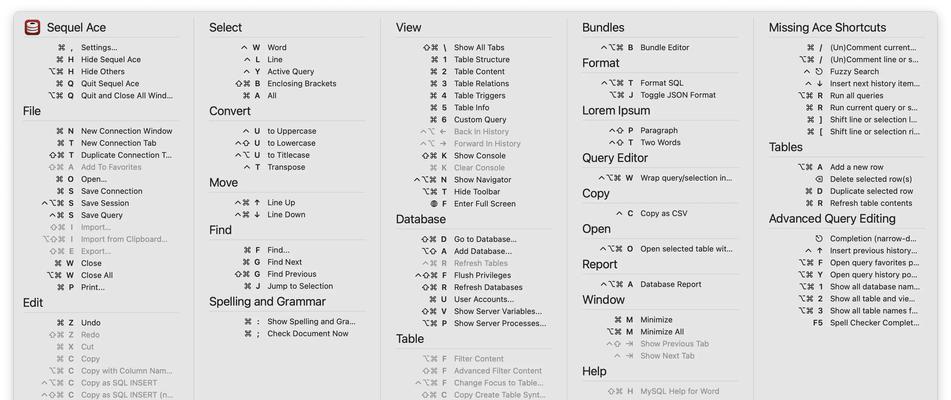
Task: Select Copy as CSV entry
Action: pos(664,213)
